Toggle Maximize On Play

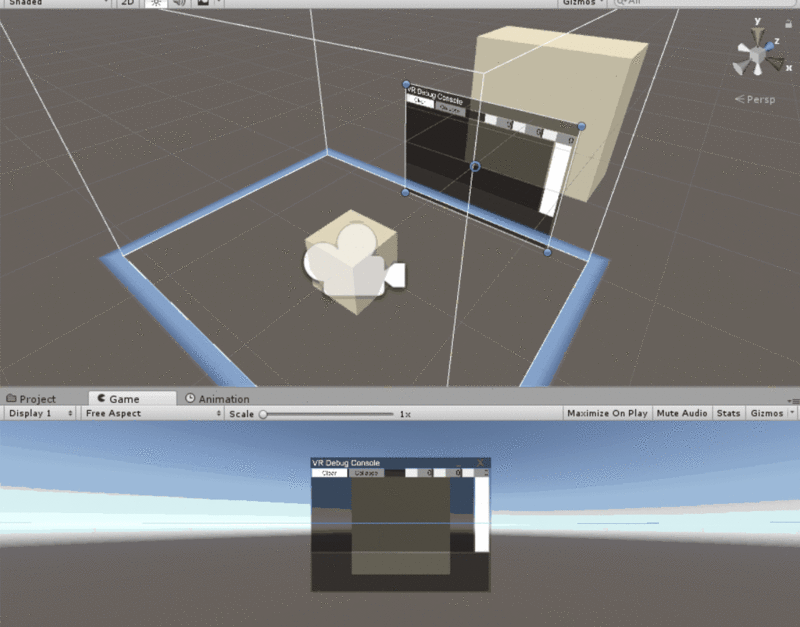[x=607, y=413]
